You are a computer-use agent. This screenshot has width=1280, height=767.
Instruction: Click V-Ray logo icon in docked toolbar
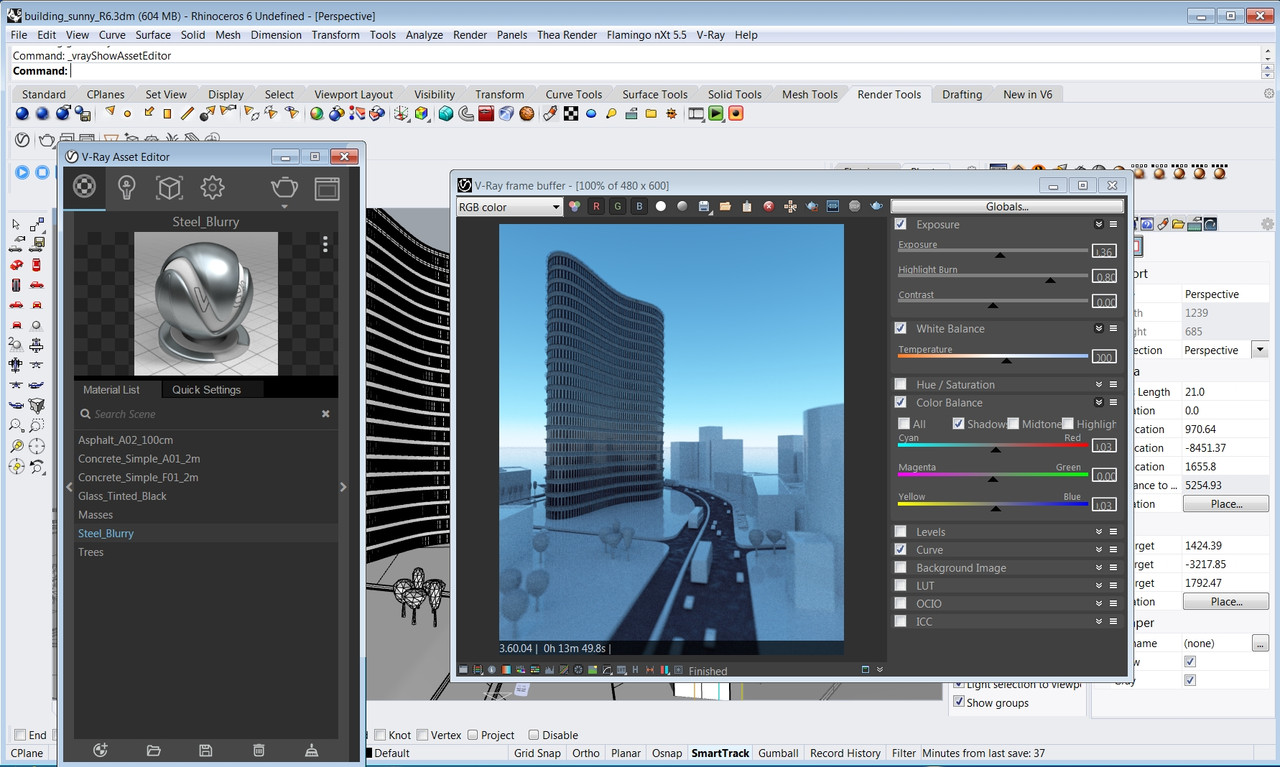pyautogui.click(x=21, y=140)
